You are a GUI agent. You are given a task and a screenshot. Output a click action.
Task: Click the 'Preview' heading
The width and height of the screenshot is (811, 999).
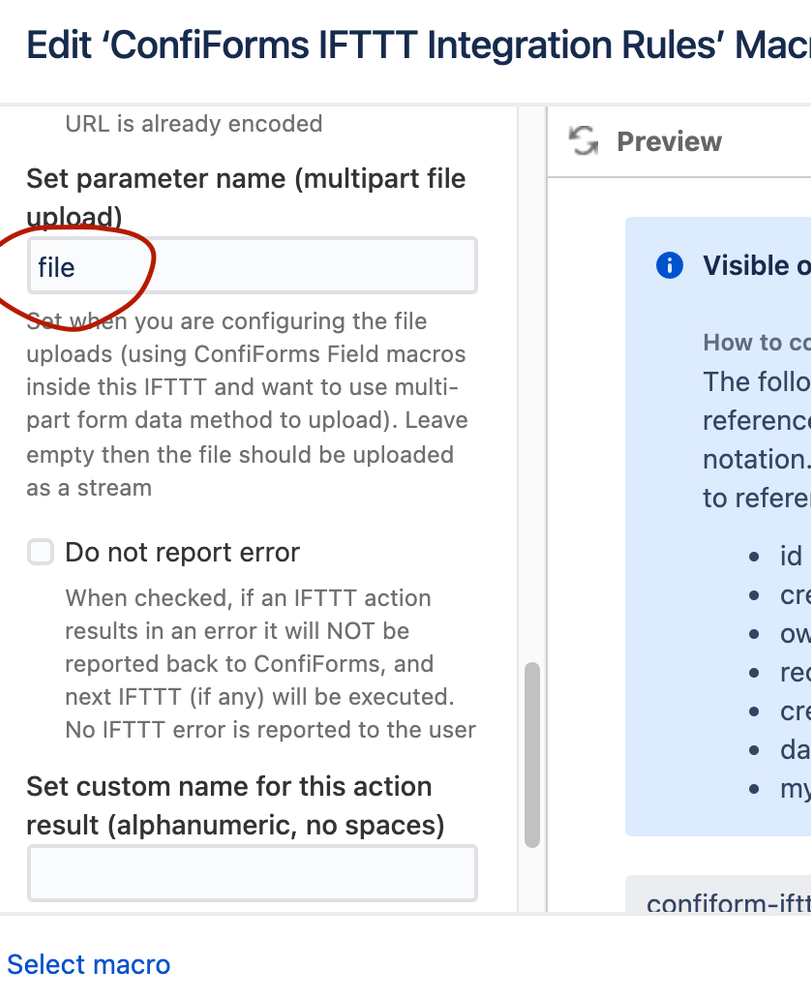[669, 141]
